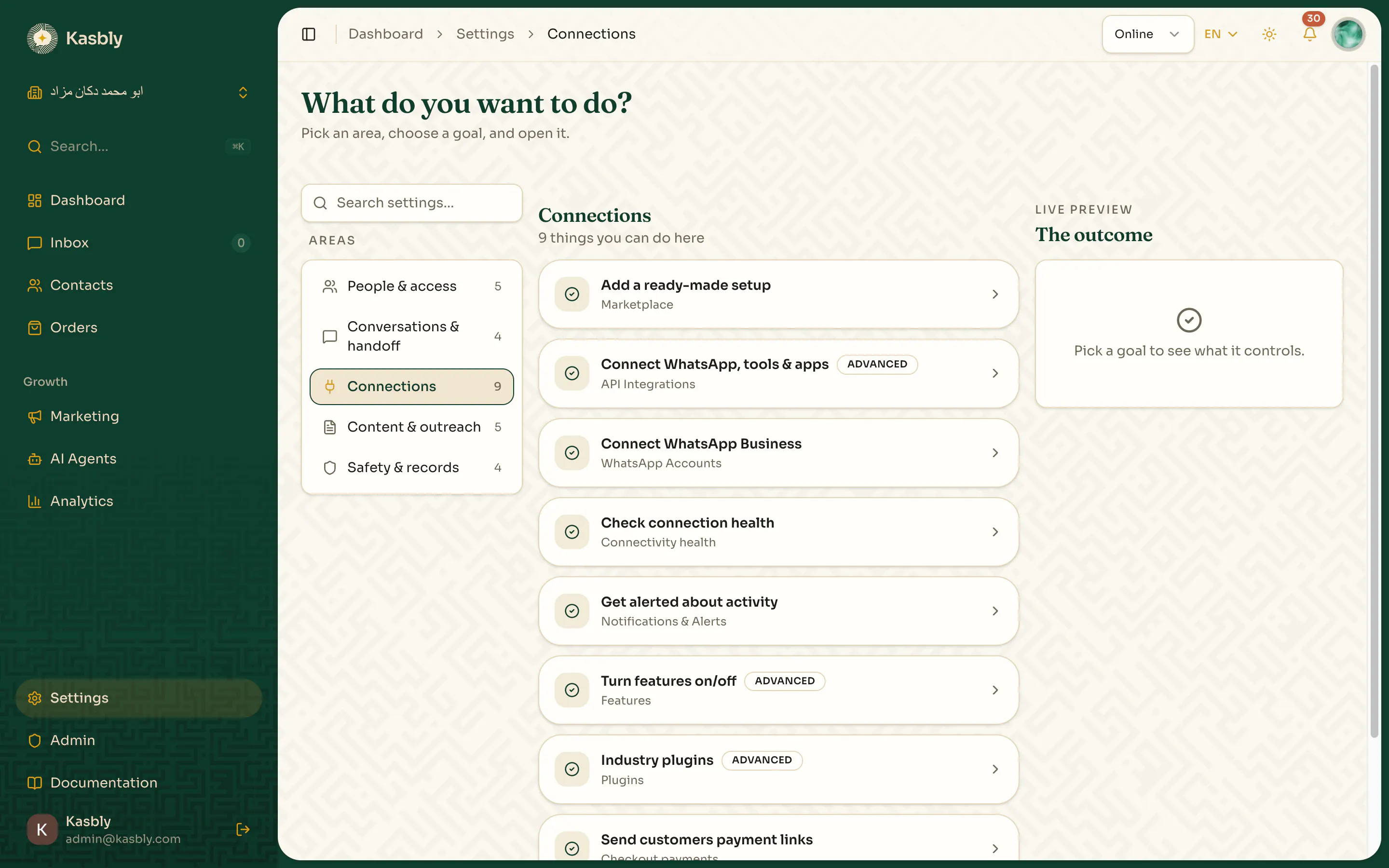The image size is (1389, 868).
Task: Click the sidebar search magnifier icon
Action: (34, 147)
